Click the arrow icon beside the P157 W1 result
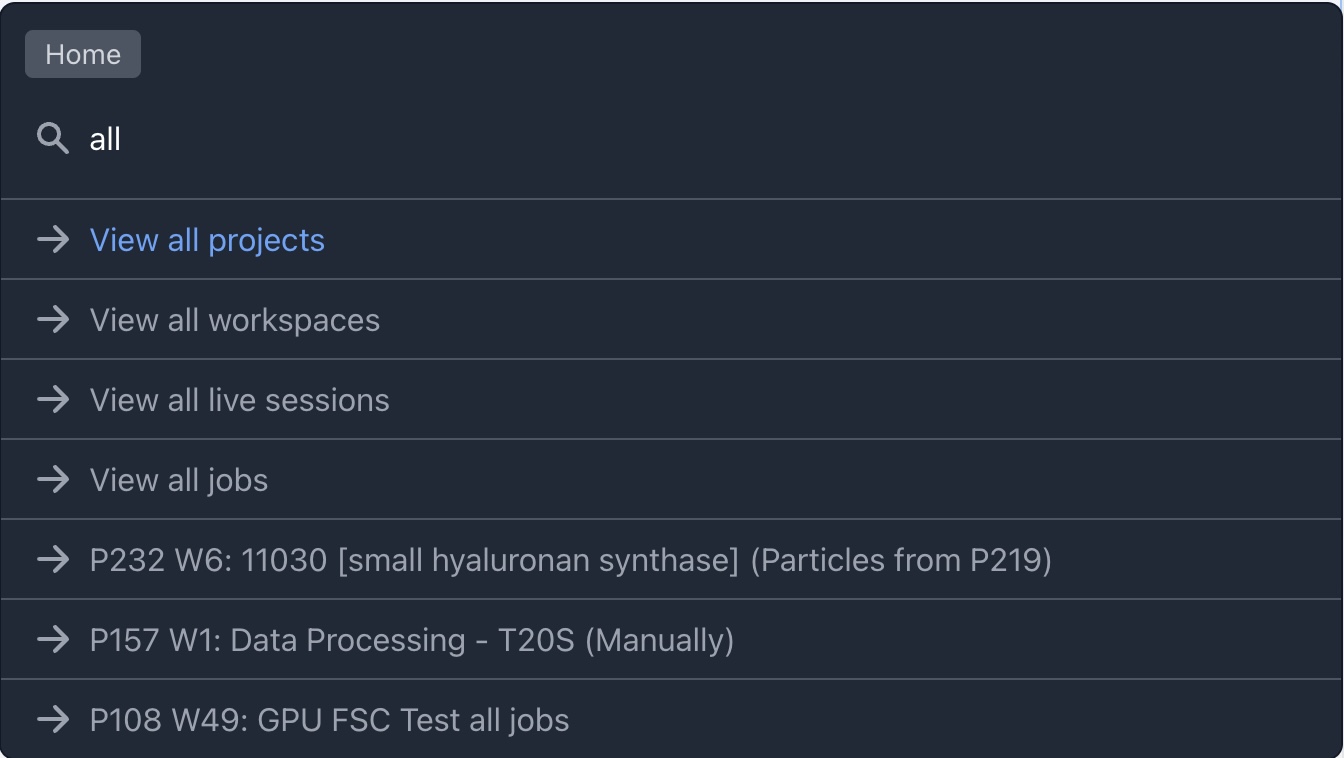This screenshot has height=758, width=1344. click(x=53, y=639)
